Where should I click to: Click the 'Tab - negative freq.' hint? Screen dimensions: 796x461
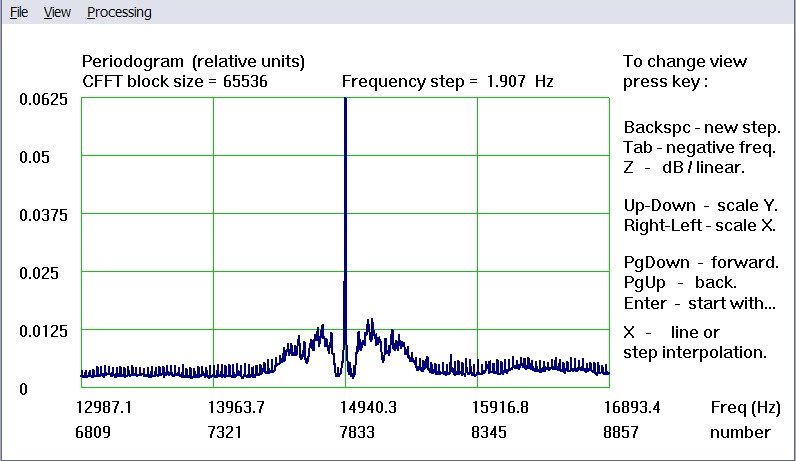click(x=699, y=148)
